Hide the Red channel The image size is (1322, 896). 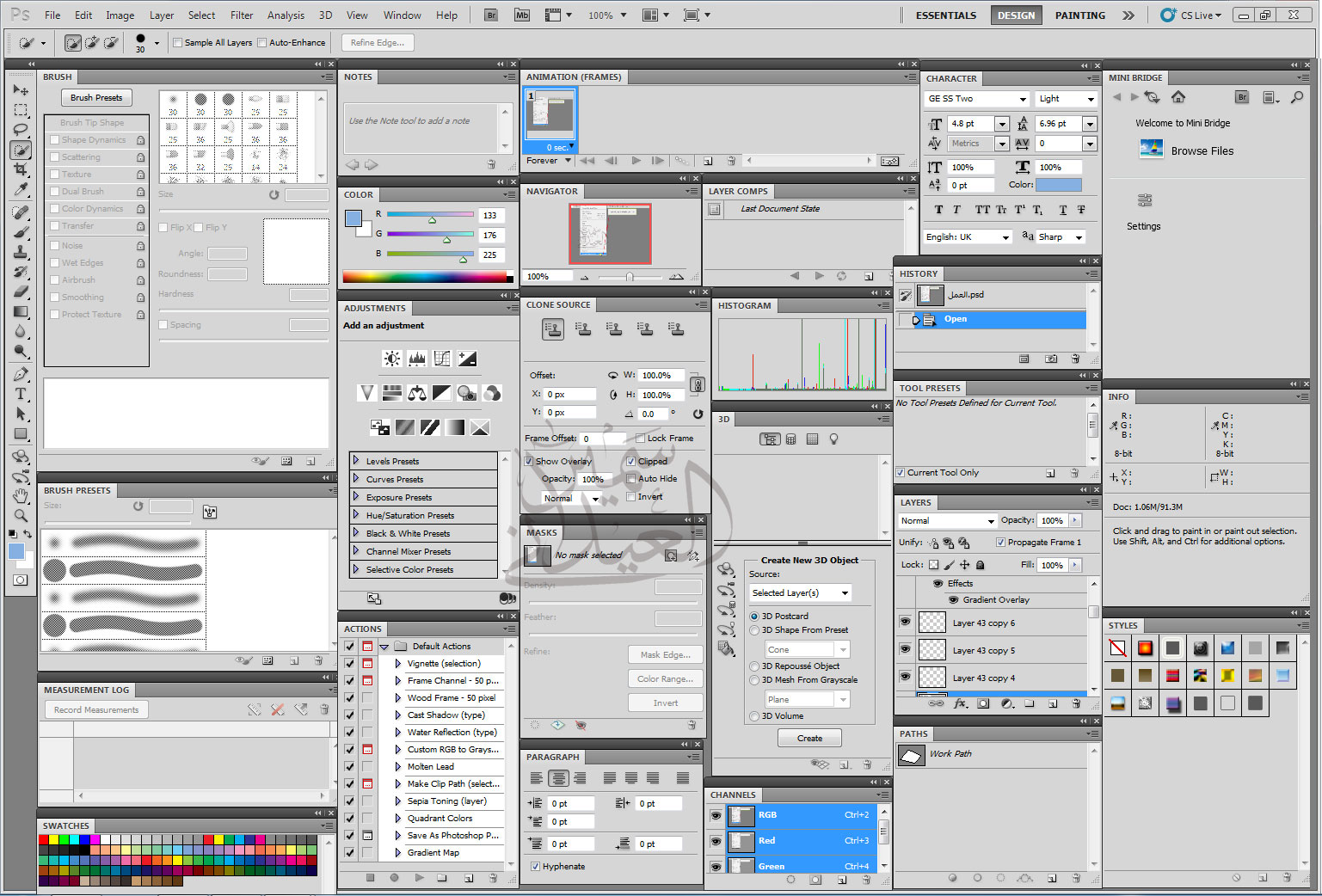pos(716,841)
